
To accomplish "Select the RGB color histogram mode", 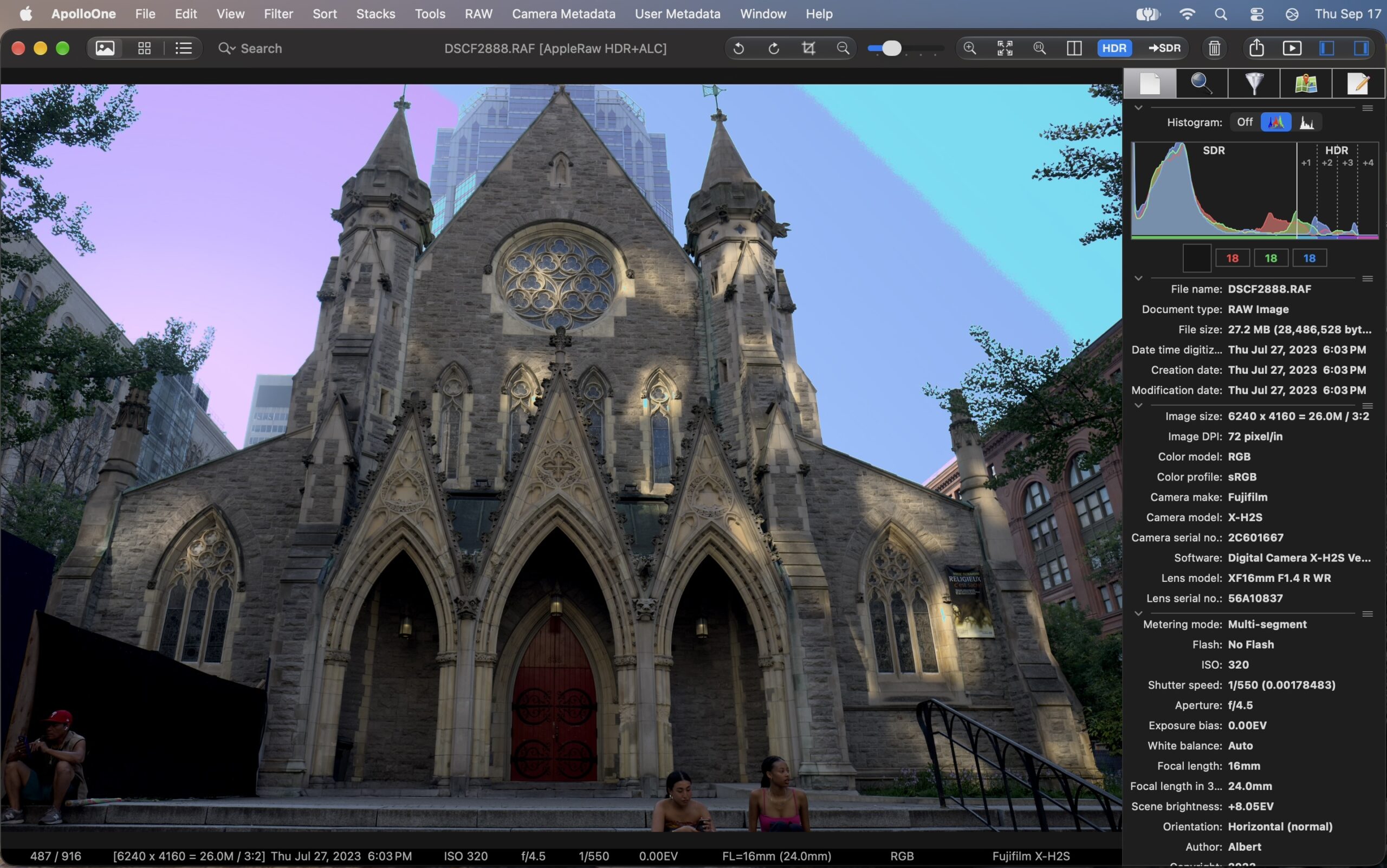I will [1275, 122].
